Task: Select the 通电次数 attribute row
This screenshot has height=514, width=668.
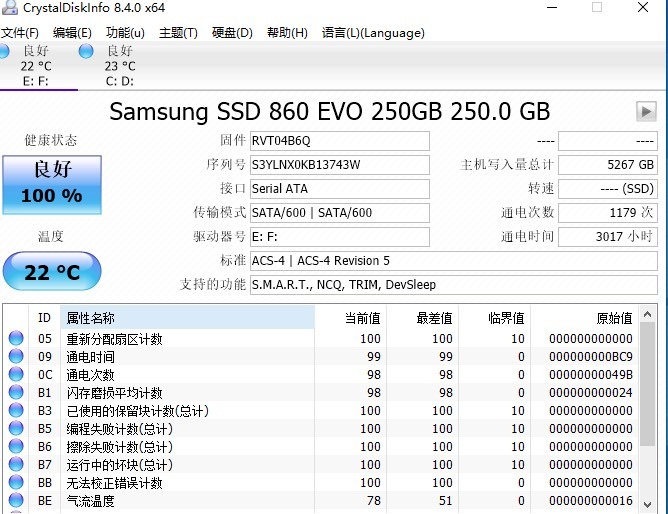Action: coord(322,374)
